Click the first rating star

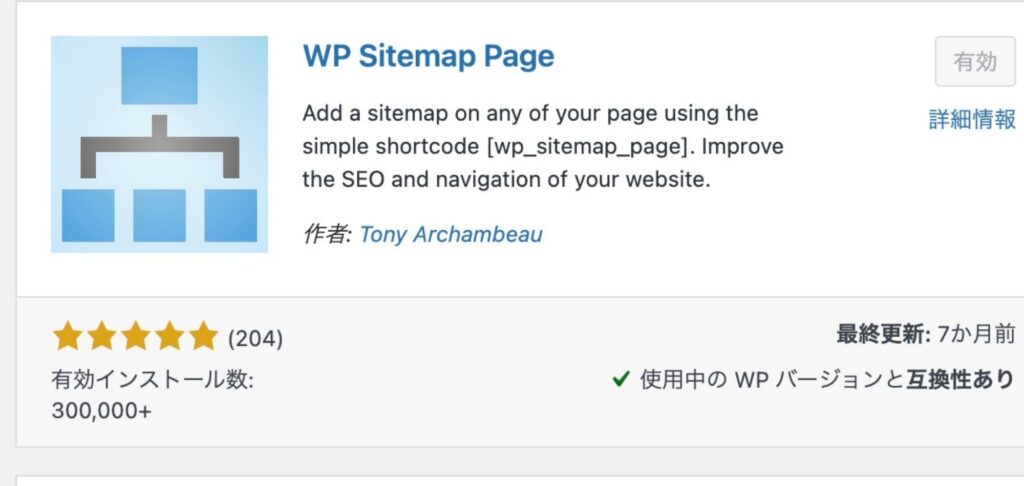67,337
